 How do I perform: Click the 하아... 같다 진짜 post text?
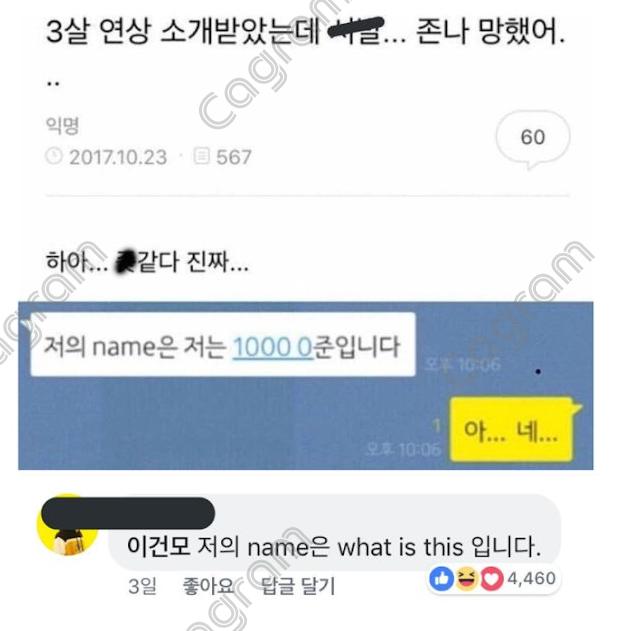[147, 262]
